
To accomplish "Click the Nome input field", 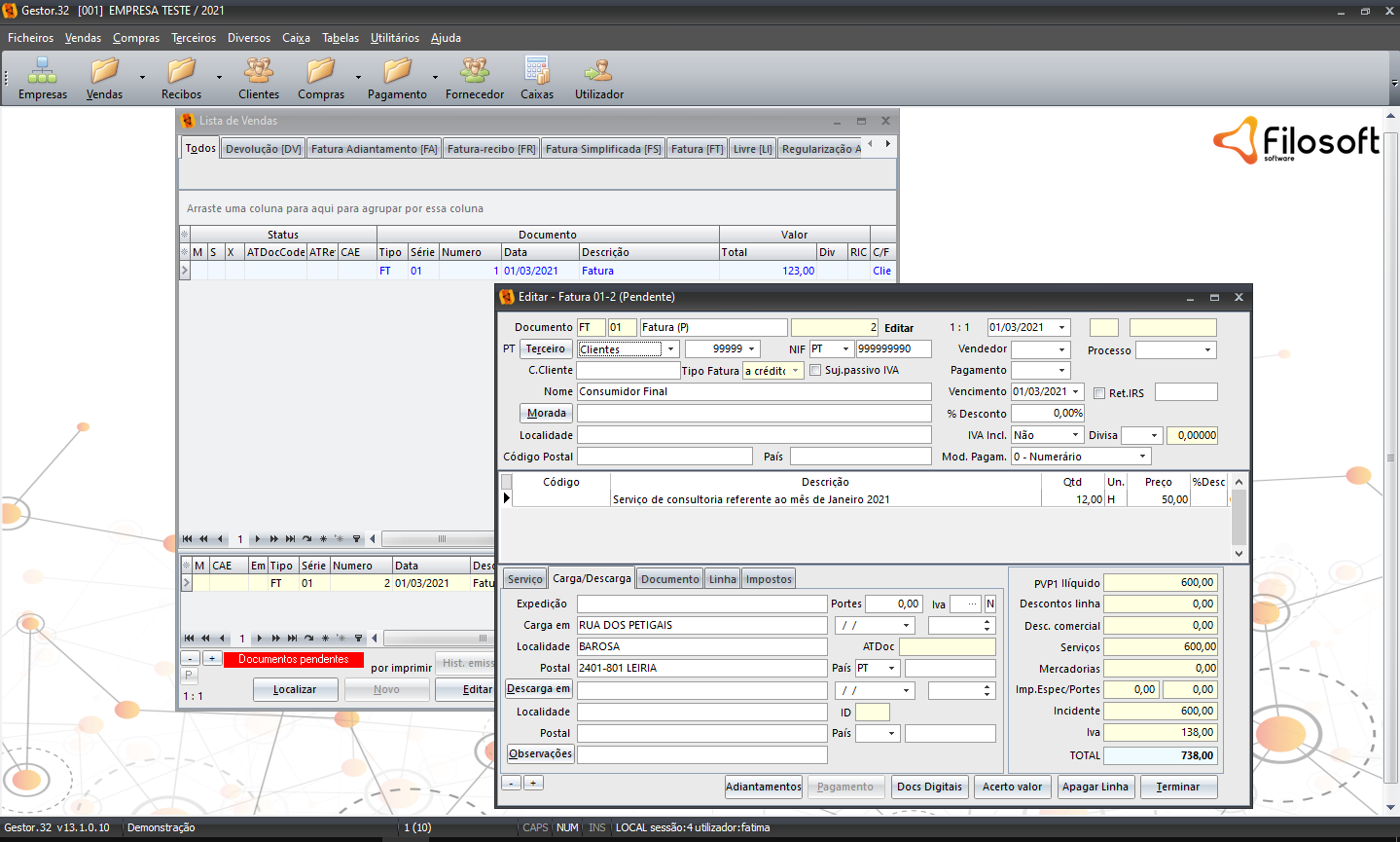I will point(754,391).
